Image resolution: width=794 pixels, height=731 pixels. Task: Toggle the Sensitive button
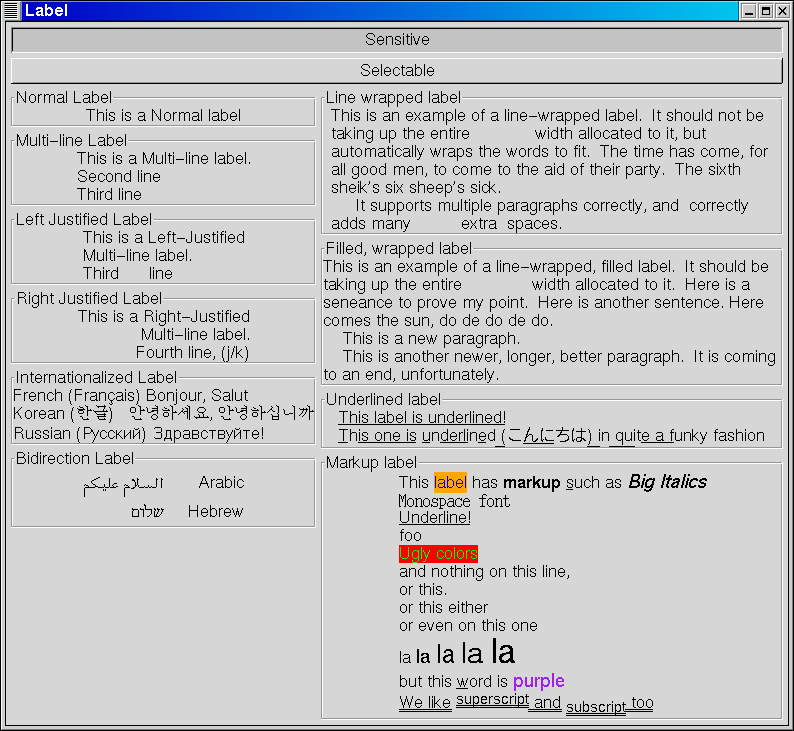coord(397,40)
